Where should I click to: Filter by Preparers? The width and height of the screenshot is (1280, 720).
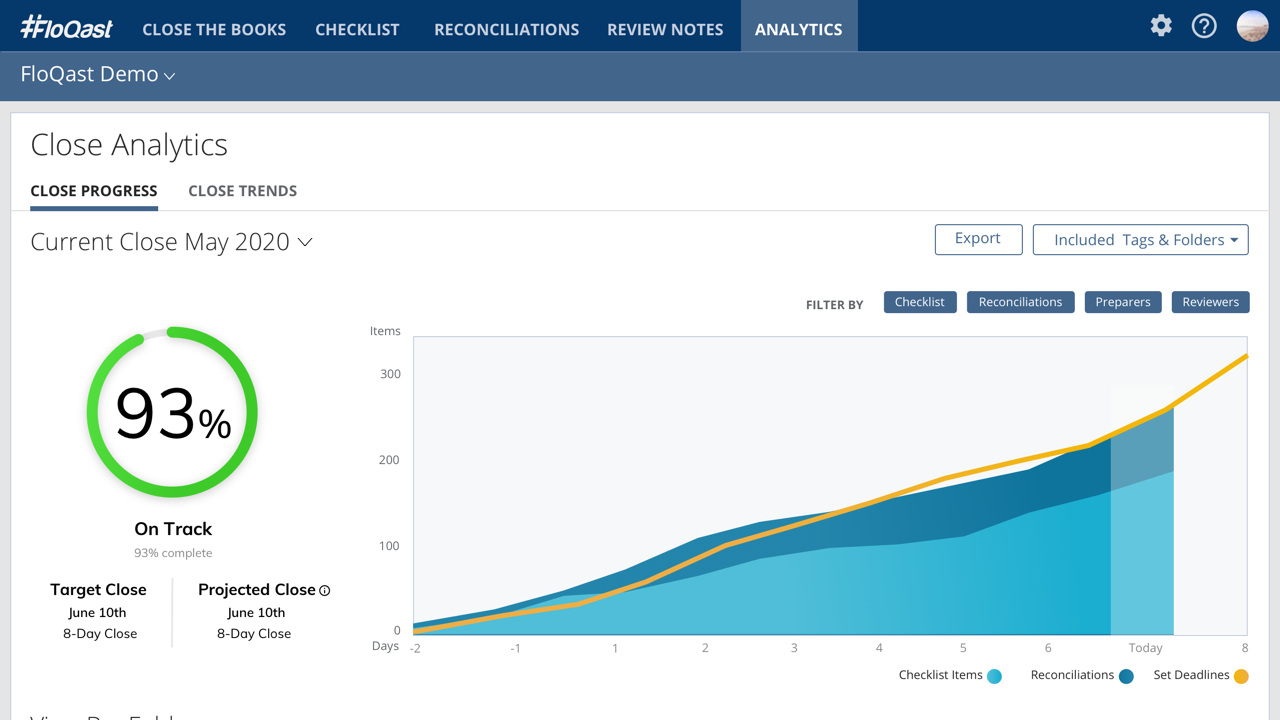(1123, 302)
